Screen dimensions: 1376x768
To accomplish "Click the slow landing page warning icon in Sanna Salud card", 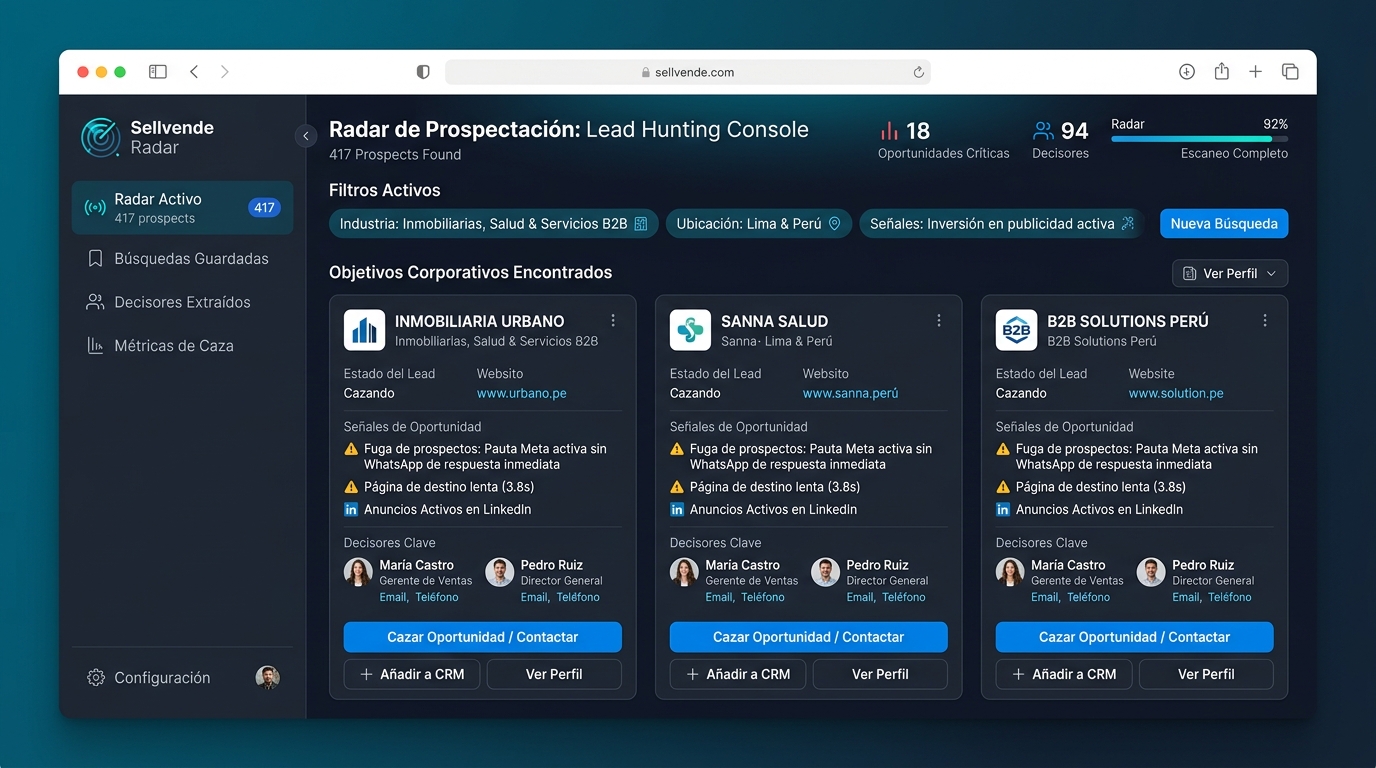I will [677, 487].
